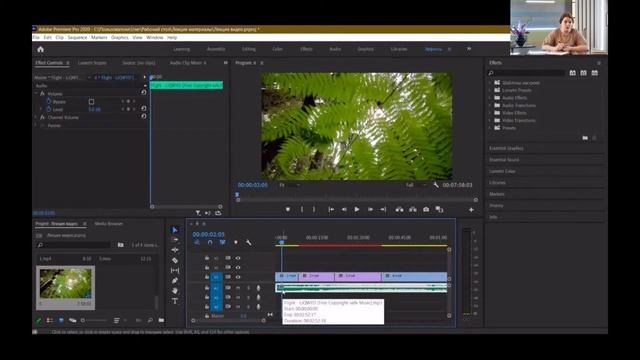Toggle the Bypass checkbox under Volume
Viewport: 640px width, 360px height.
91,102
